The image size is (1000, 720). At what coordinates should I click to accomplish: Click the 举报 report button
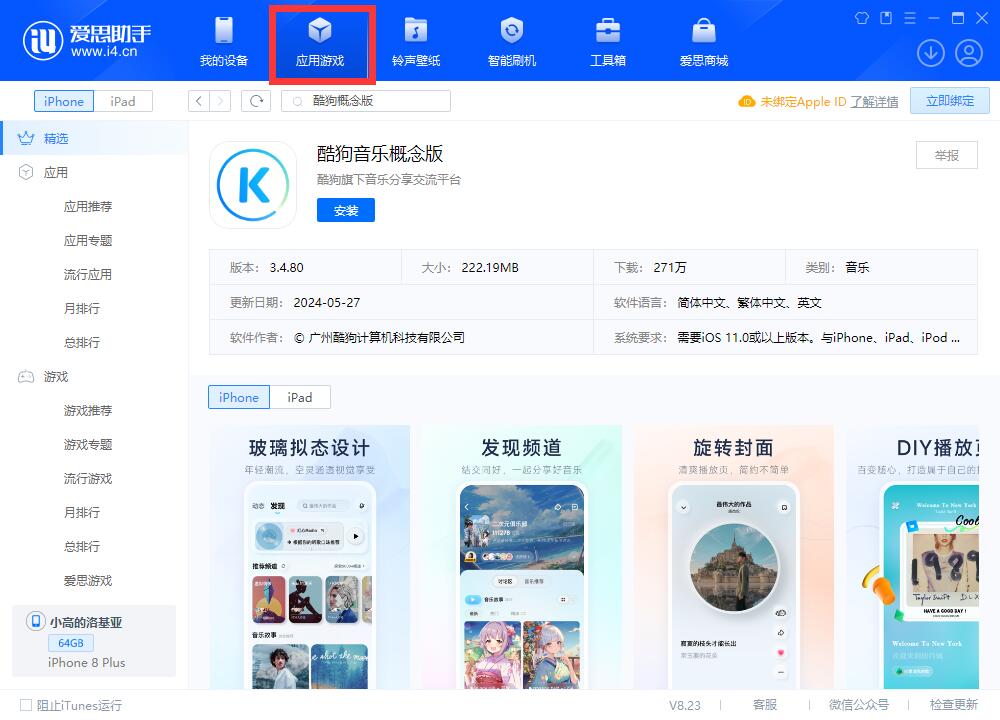click(946, 155)
